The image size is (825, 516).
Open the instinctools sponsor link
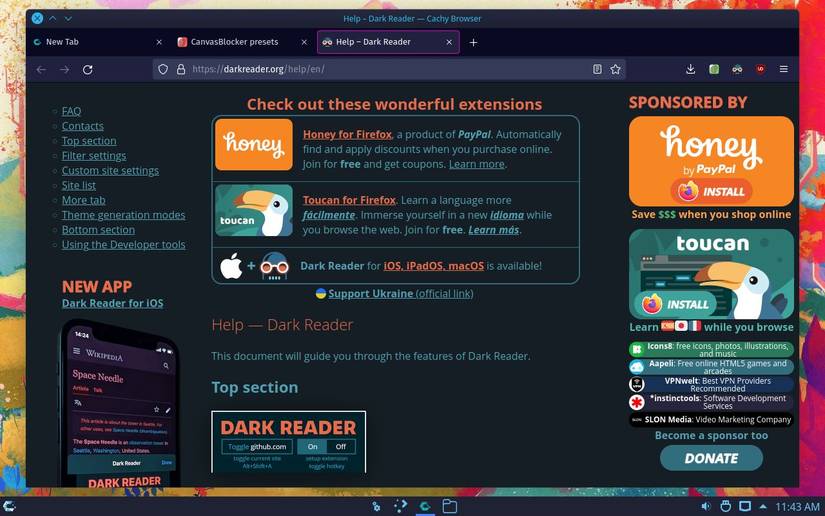711,402
